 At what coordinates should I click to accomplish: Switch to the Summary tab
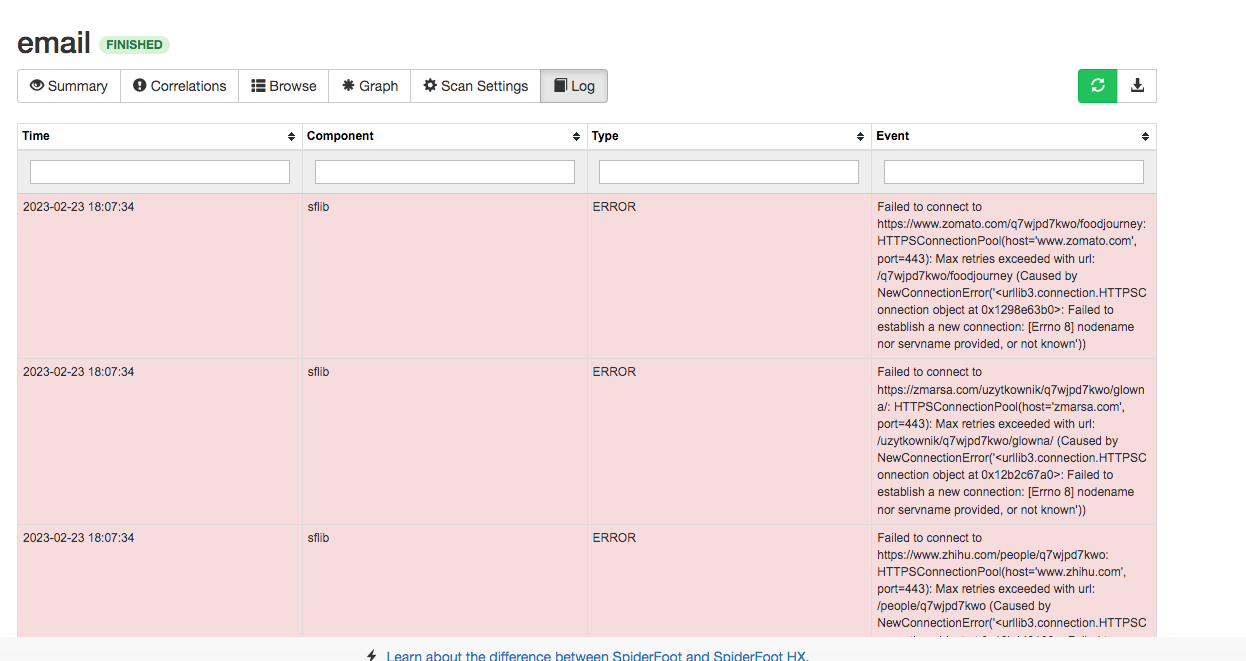point(68,86)
